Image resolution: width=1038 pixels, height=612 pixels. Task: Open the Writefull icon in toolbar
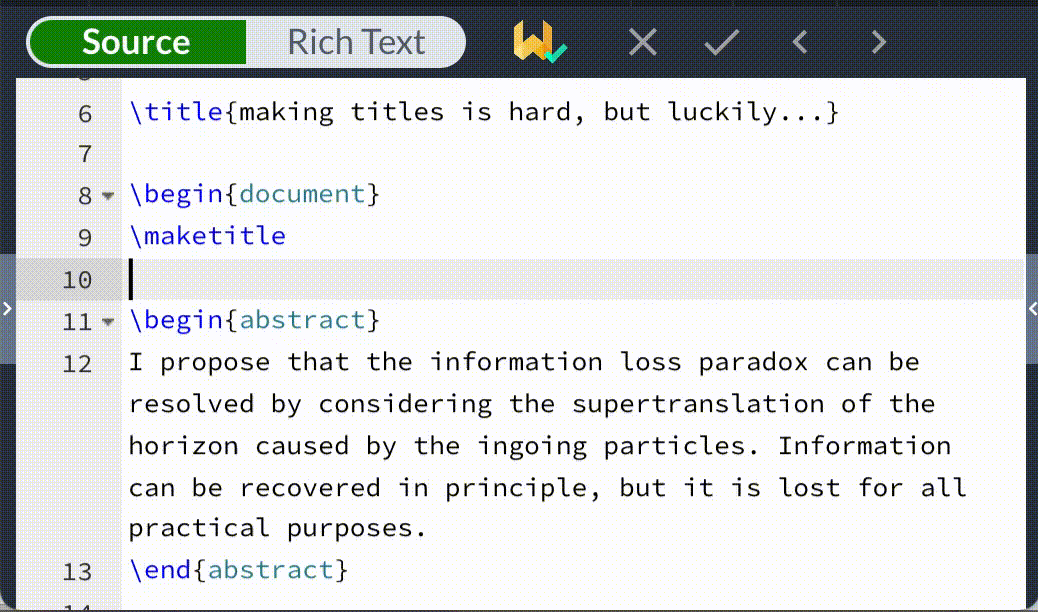click(x=538, y=42)
